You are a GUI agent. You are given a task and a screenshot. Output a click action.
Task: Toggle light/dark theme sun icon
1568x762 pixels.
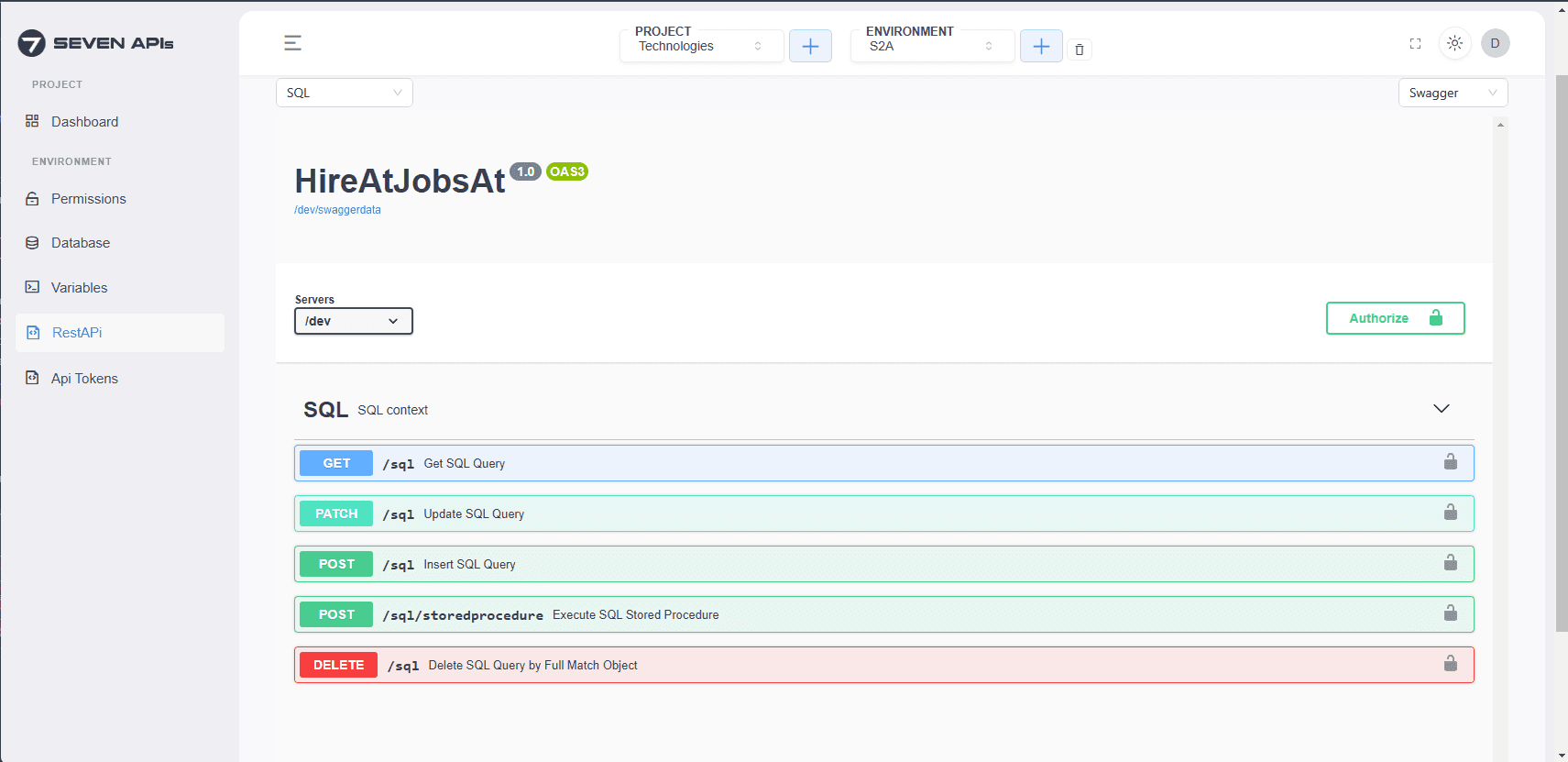[x=1454, y=43]
